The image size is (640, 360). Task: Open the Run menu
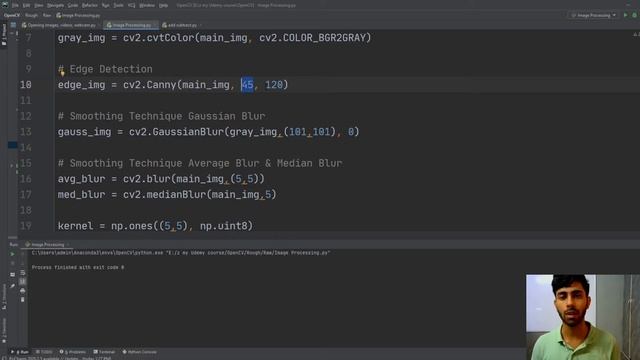pyautogui.click(x=105, y=5)
